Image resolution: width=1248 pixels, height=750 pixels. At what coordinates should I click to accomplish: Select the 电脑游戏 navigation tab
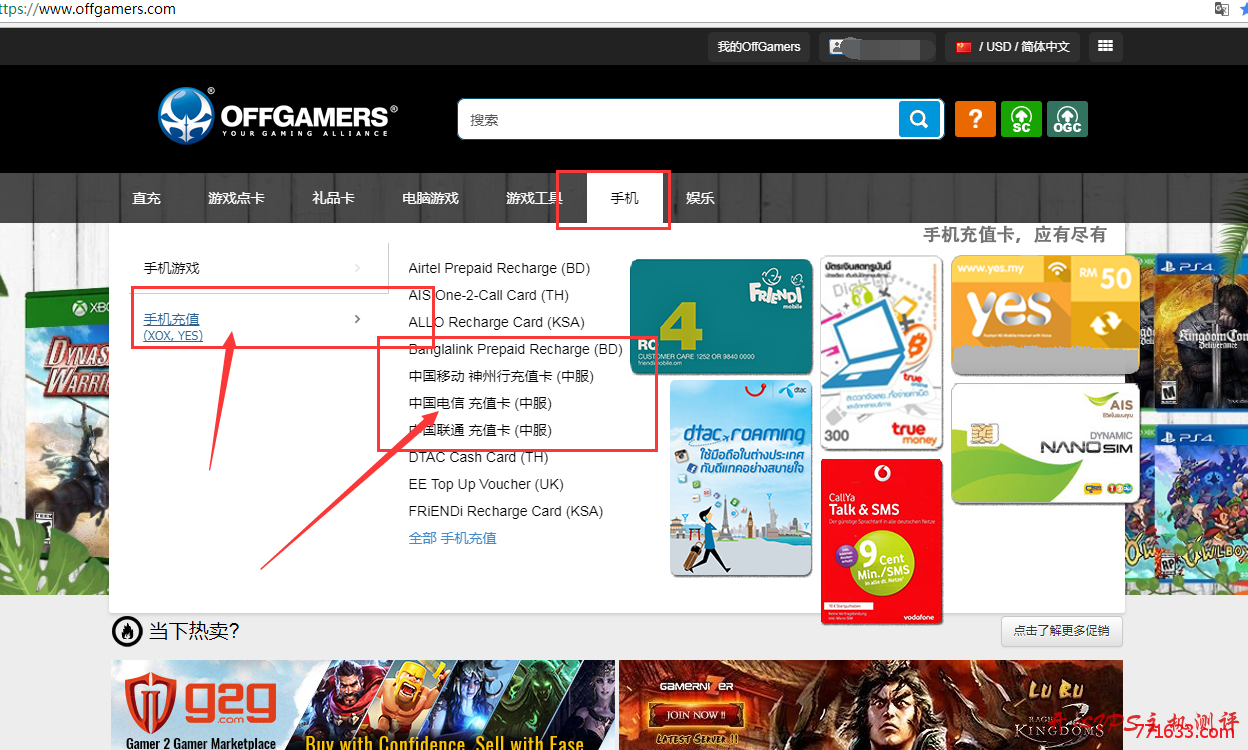430,198
